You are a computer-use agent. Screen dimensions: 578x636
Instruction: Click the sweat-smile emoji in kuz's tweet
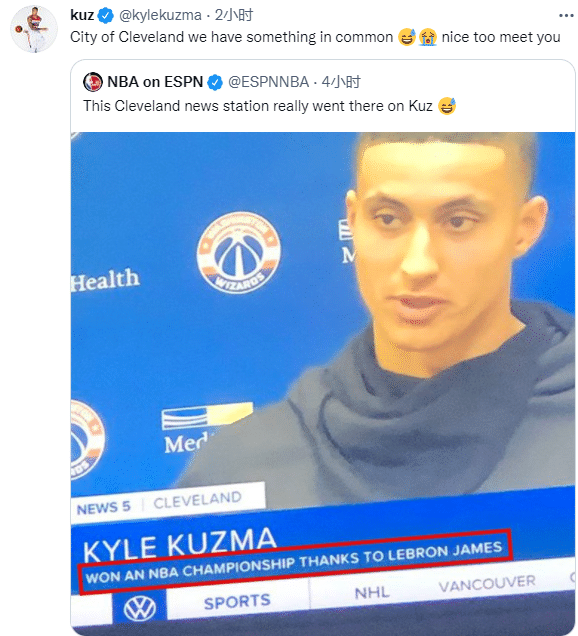pyautogui.click(x=407, y=37)
